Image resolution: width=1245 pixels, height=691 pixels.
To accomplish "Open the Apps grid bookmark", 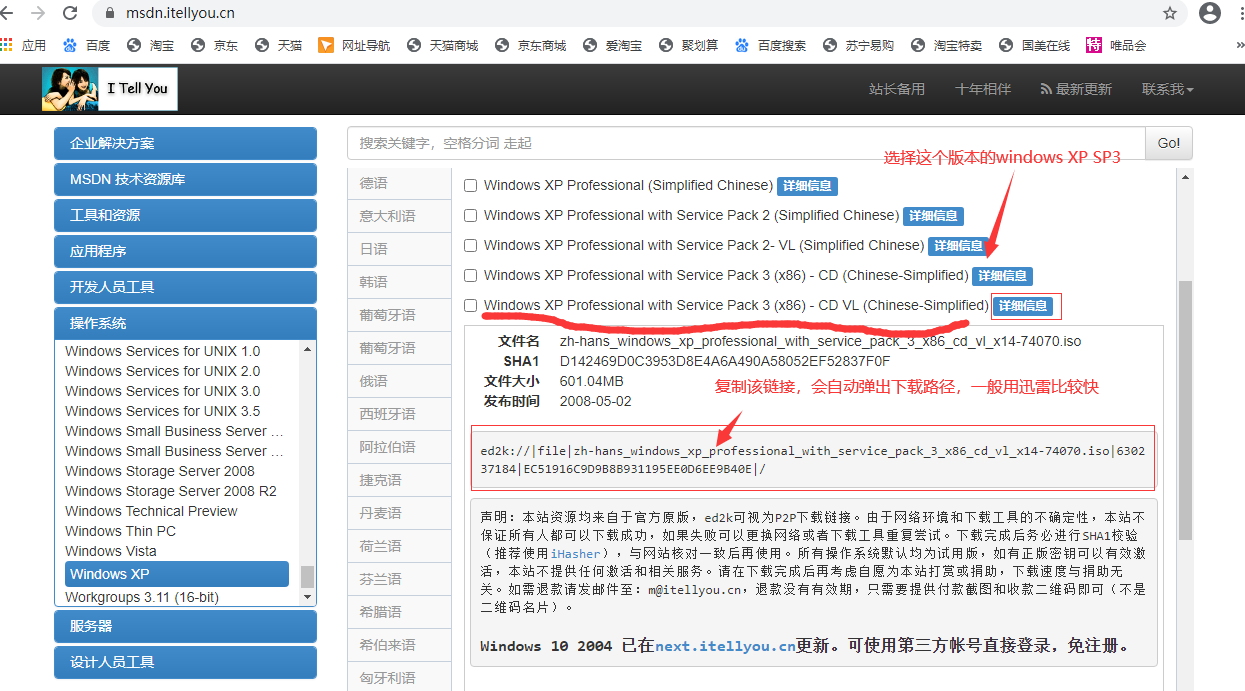I will [x=24, y=45].
